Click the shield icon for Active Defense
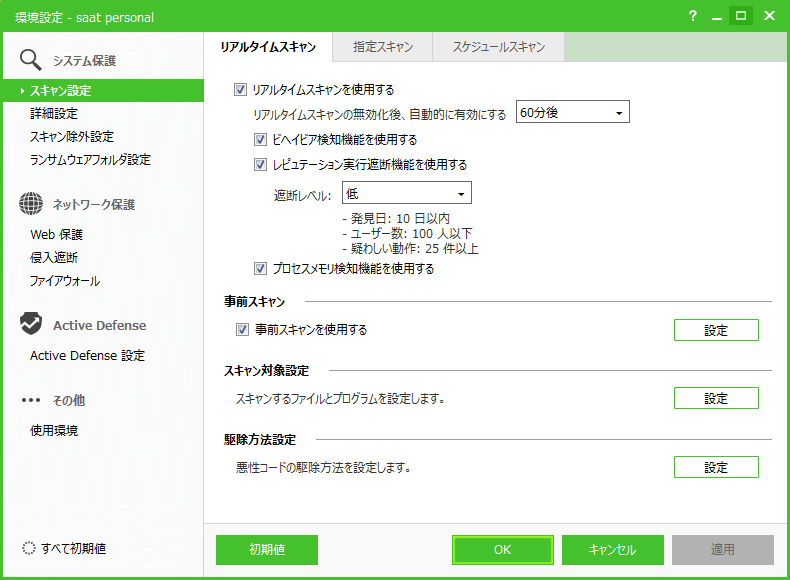Viewport: 790px width, 580px height. tap(31, 324)
